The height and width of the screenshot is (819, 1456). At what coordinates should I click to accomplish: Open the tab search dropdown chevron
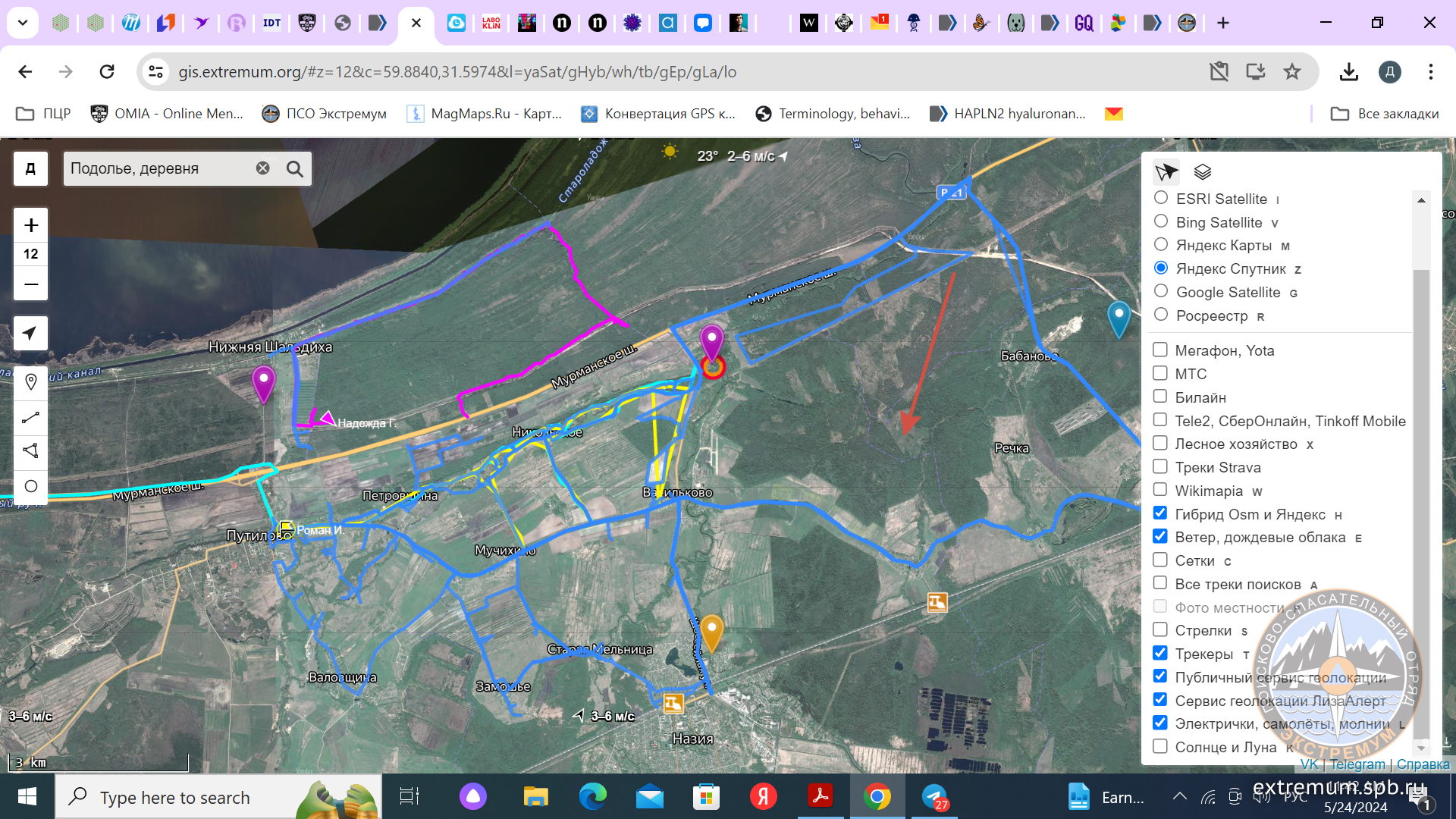pos(23,23)
